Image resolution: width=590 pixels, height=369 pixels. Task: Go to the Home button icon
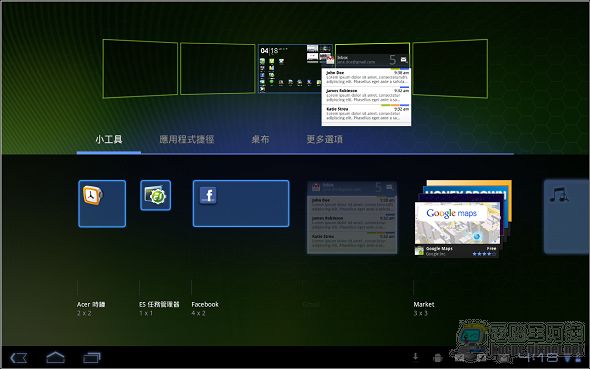[55, 357]
